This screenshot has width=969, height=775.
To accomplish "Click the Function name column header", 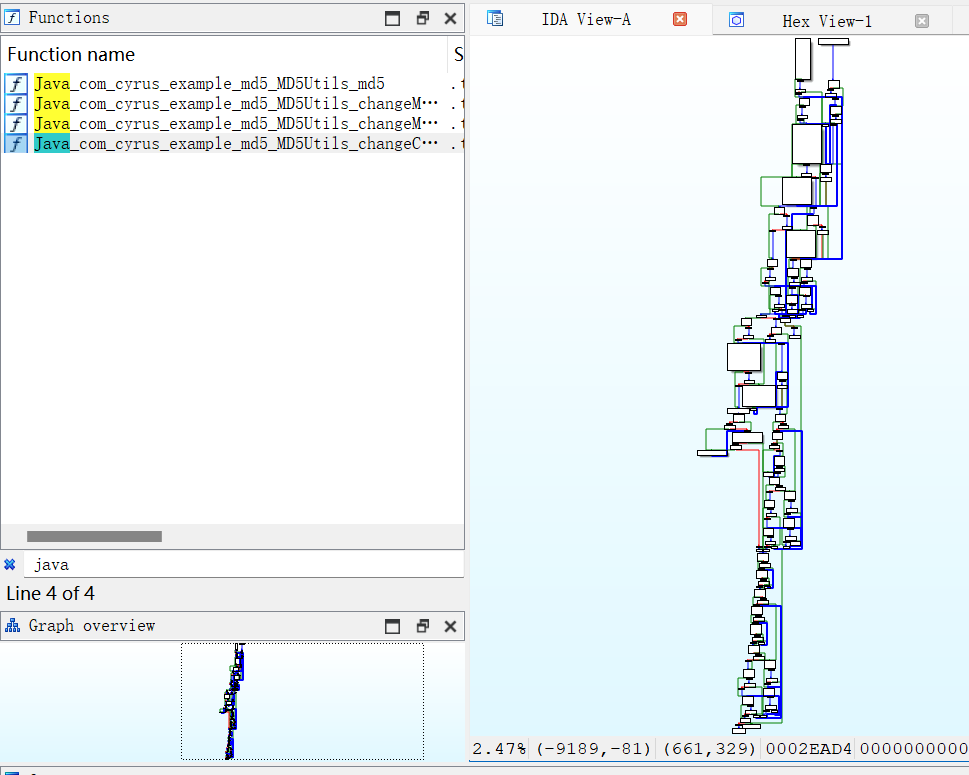I will click(x=224, y=54).
